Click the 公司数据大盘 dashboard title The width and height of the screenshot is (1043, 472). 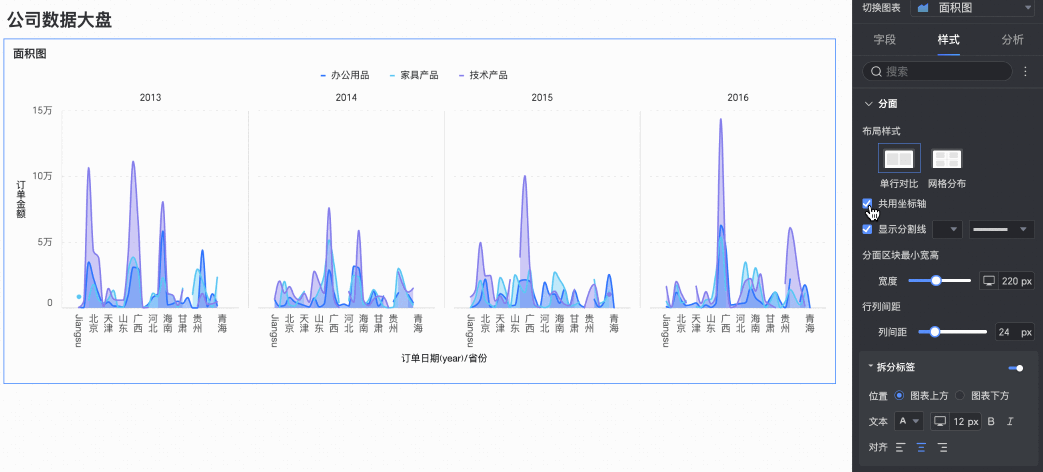pyautogui.click(x=59, y=20)
